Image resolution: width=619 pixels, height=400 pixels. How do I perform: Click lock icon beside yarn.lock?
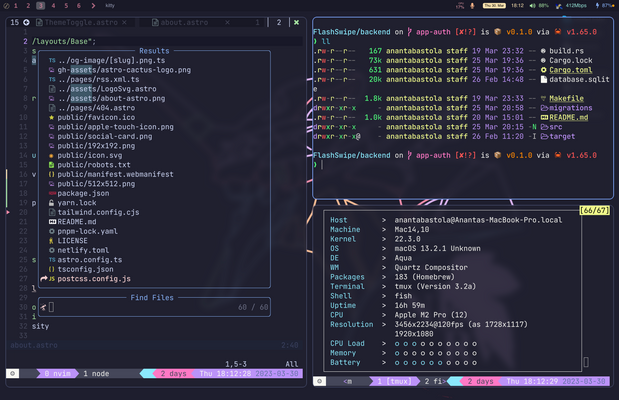point(52,203)
